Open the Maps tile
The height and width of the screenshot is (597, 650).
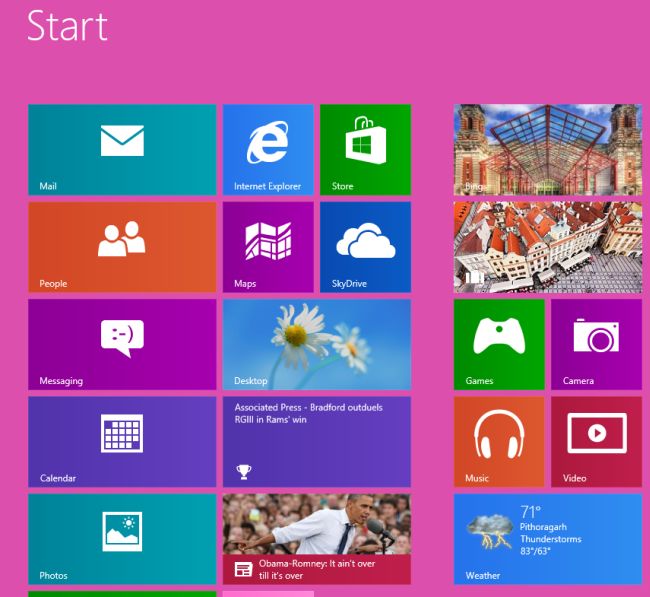(268, 247)
